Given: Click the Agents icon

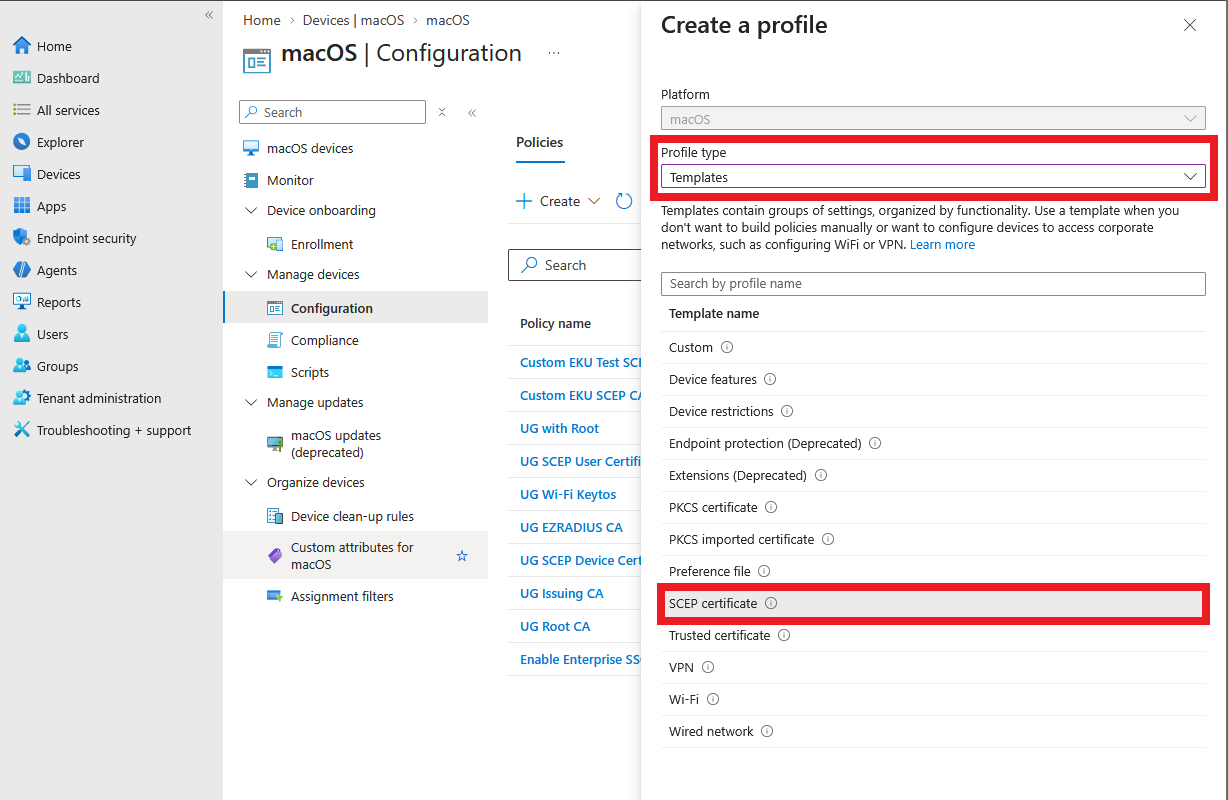Looking at the screenshot, I should pyautogui.click(x=22, y=270).
